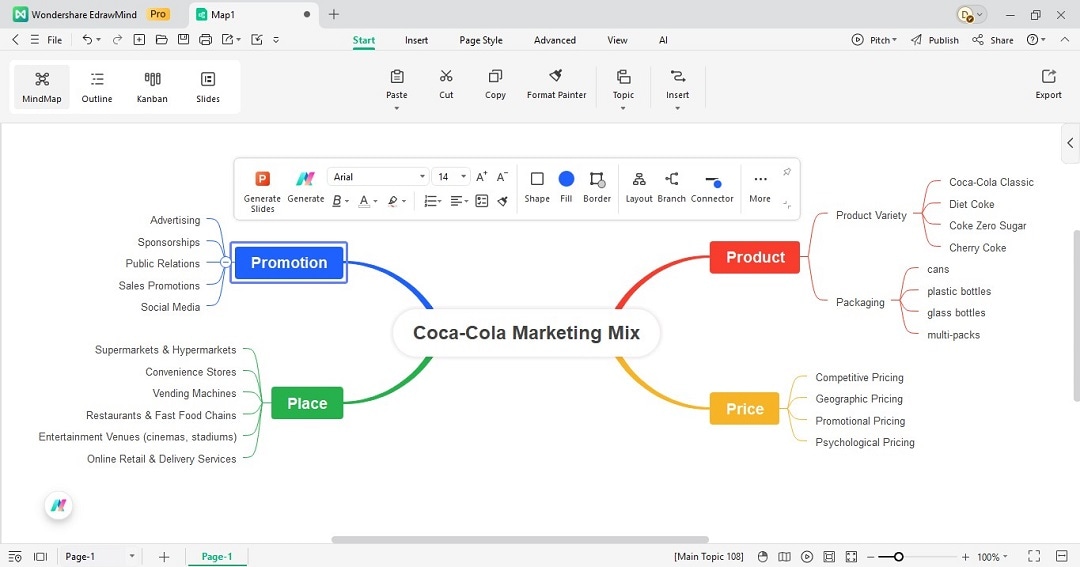Click the fullscreen icon in status bar
The width and height of the screenshot is (1080, 567).
pos(1034,556)
